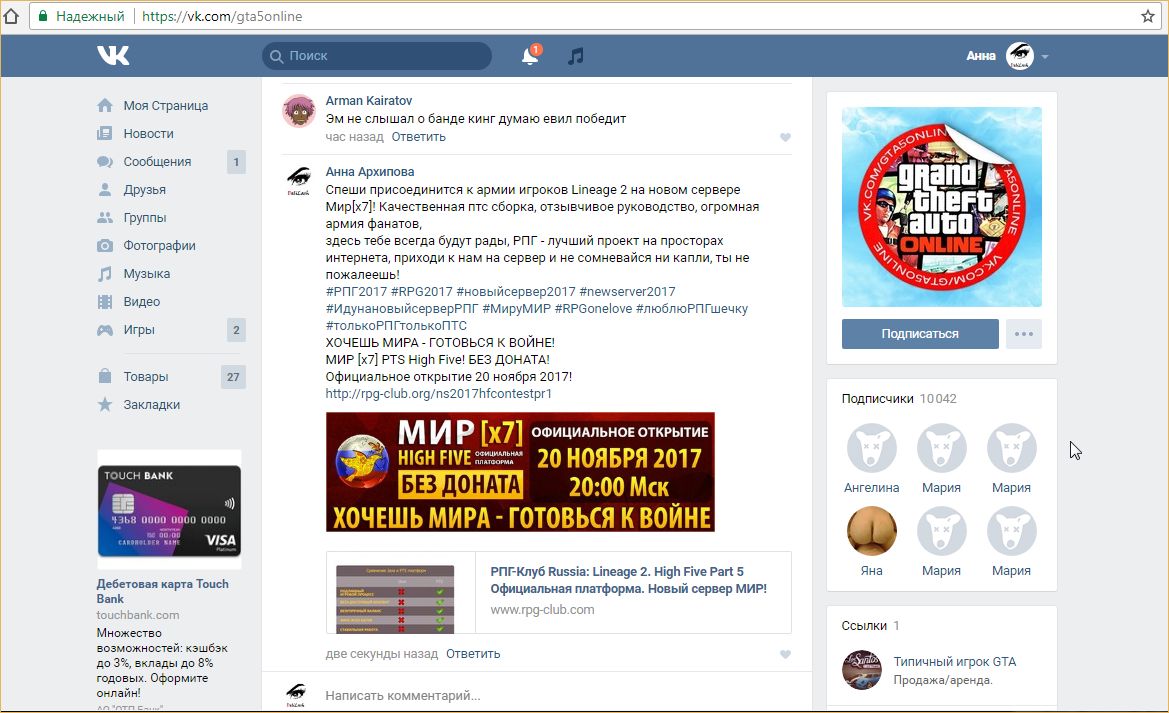The width and height of the screenshot is (1169, 713).
Task: Click the Сообщения unread counter badge
Action: 236,162
